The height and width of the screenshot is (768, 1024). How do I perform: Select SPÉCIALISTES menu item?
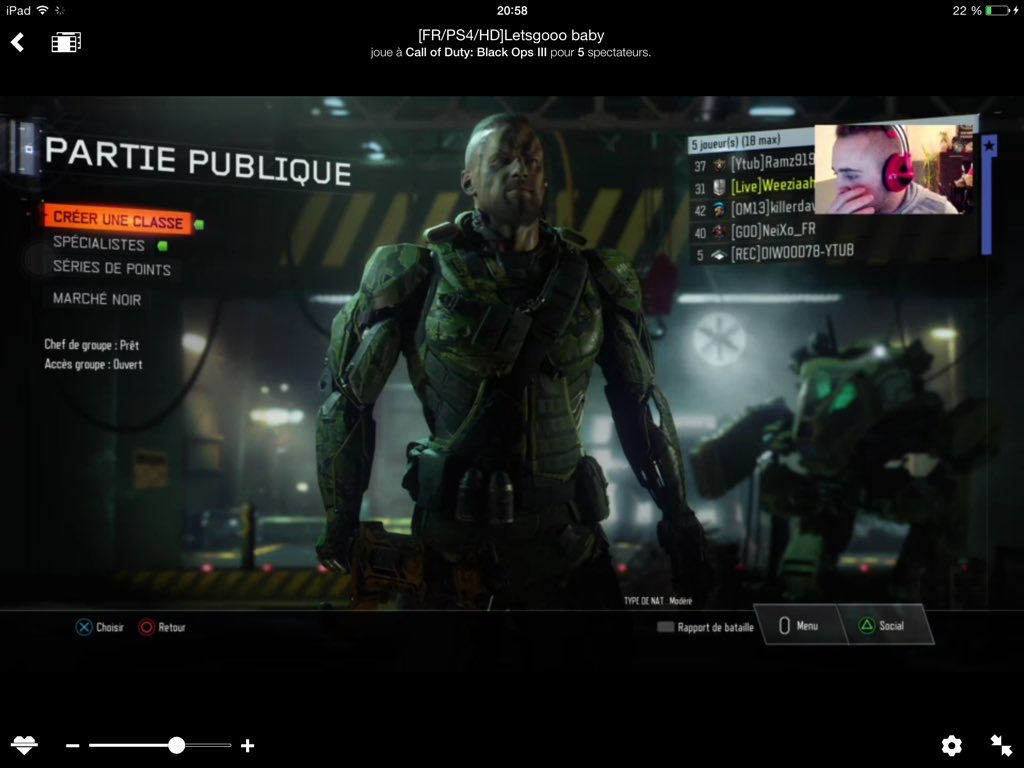coord(99,244)
